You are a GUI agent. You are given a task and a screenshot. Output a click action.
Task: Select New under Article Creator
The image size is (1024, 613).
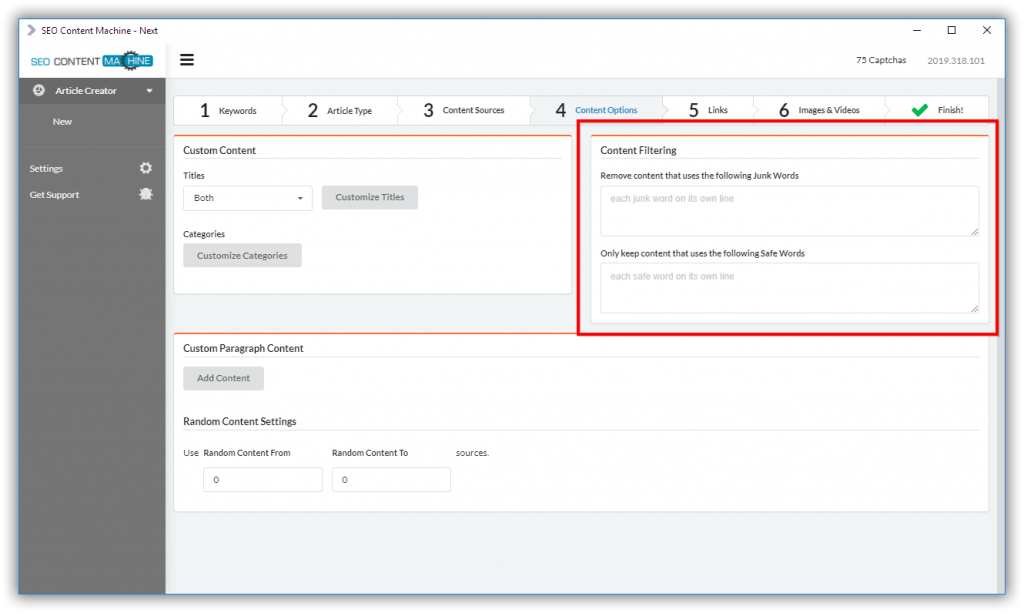(x=62, y=121)
